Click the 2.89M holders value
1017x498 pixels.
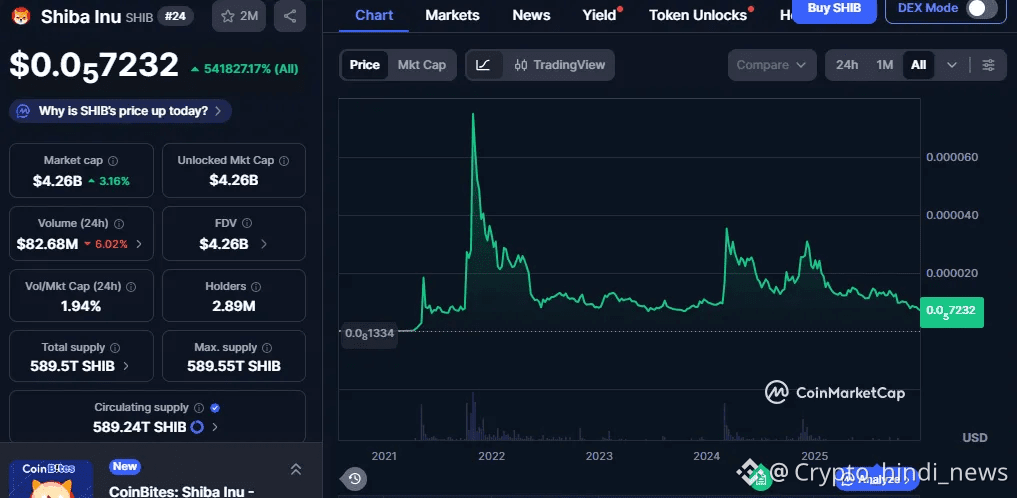[x=233, y=306]
